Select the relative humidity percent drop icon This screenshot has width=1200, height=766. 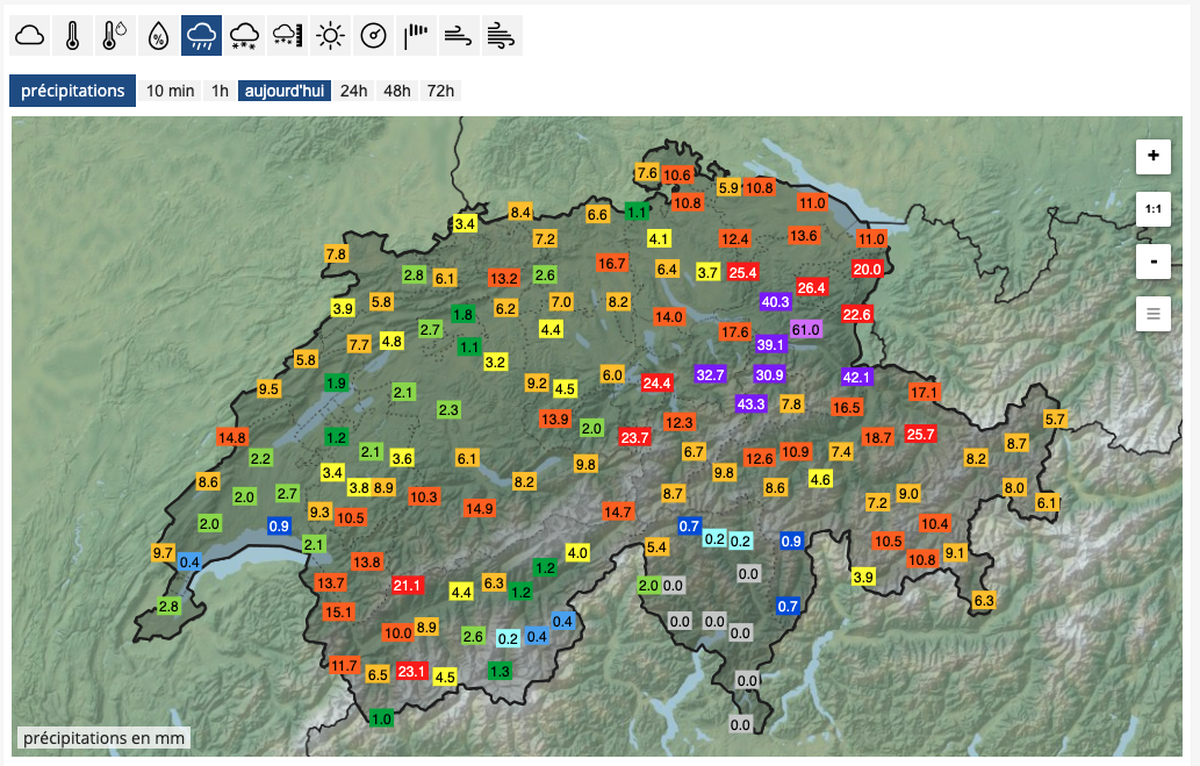pos(158,36)
